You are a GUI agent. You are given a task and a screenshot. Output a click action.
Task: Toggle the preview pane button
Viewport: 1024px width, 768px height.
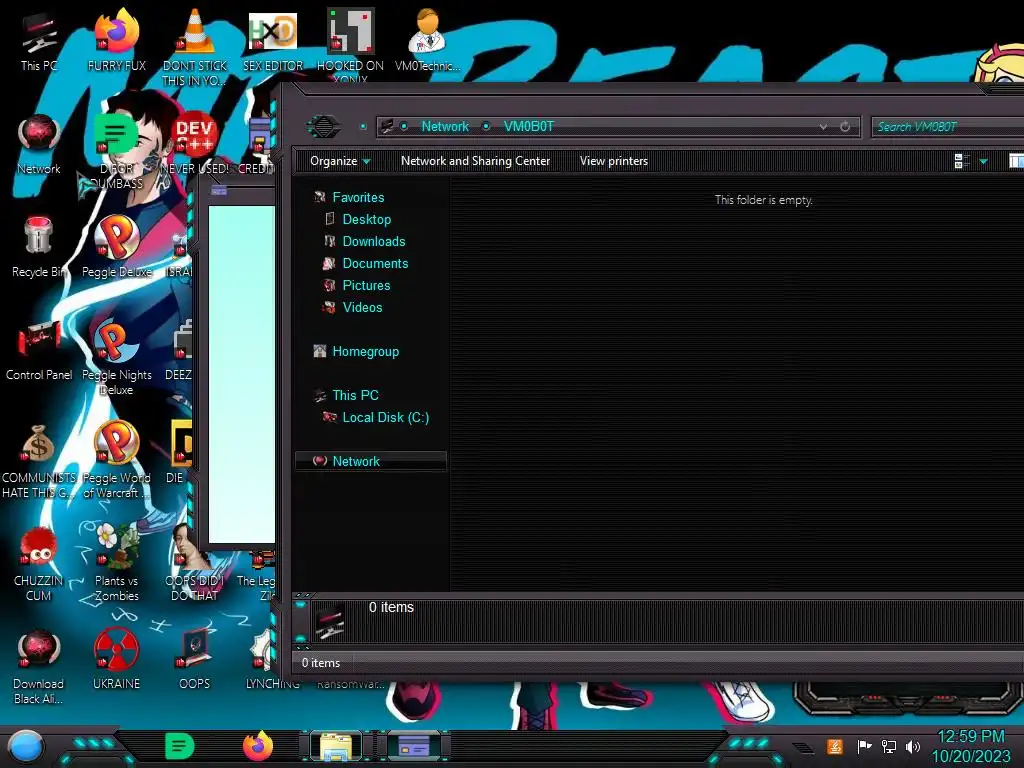pos(1016,161)
